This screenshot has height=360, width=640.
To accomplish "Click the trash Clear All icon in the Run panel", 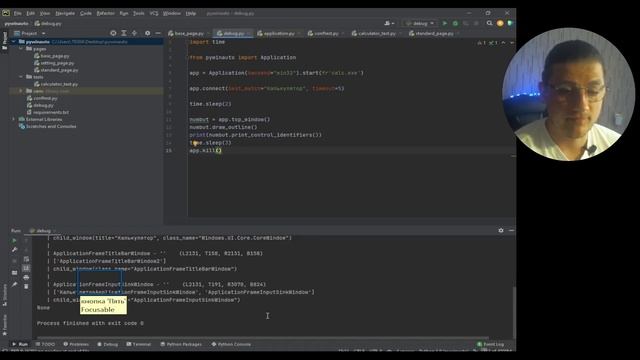I will tap(26, 287).
